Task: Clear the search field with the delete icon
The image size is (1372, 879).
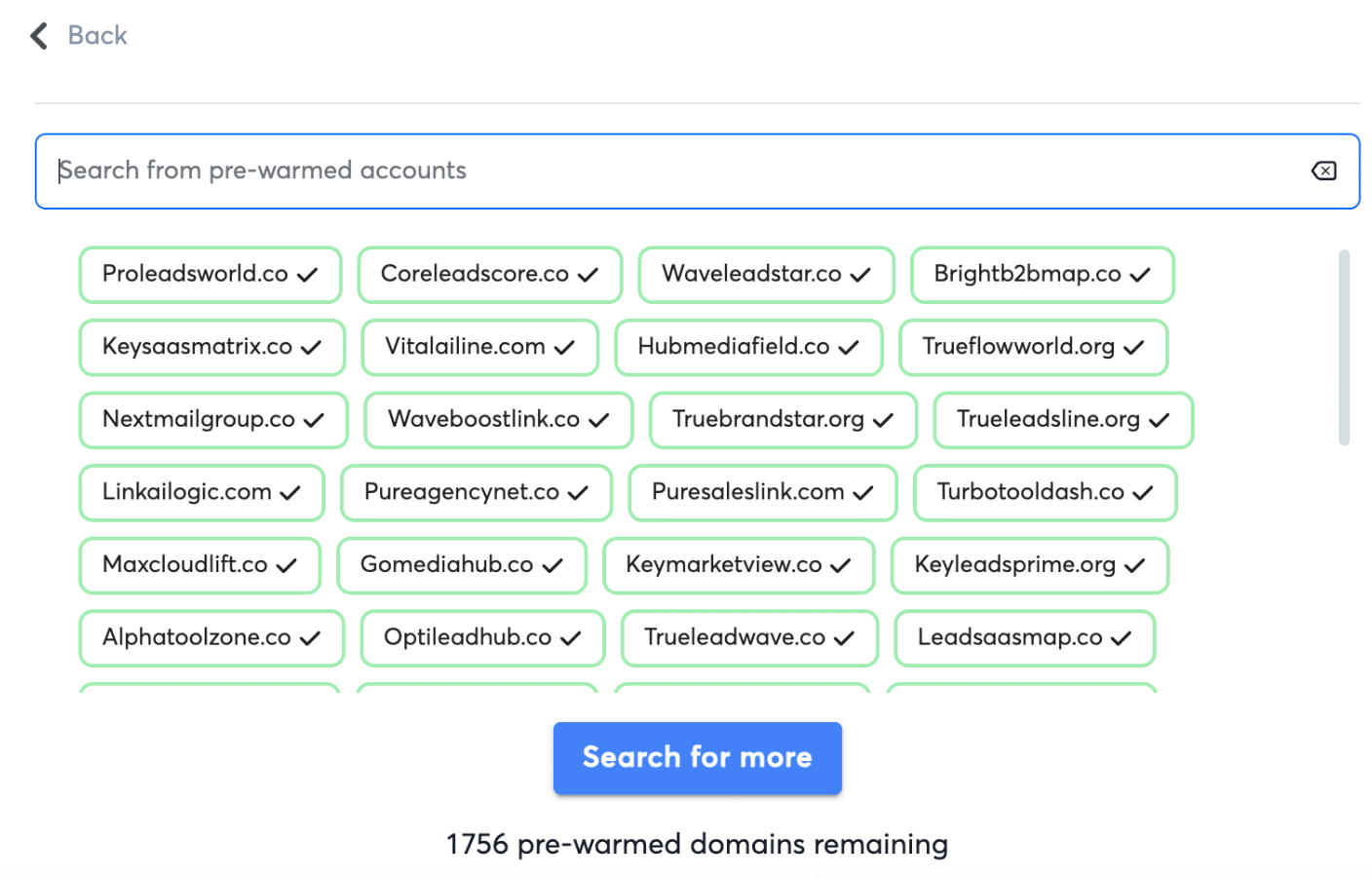Action: click(1323, 172)
